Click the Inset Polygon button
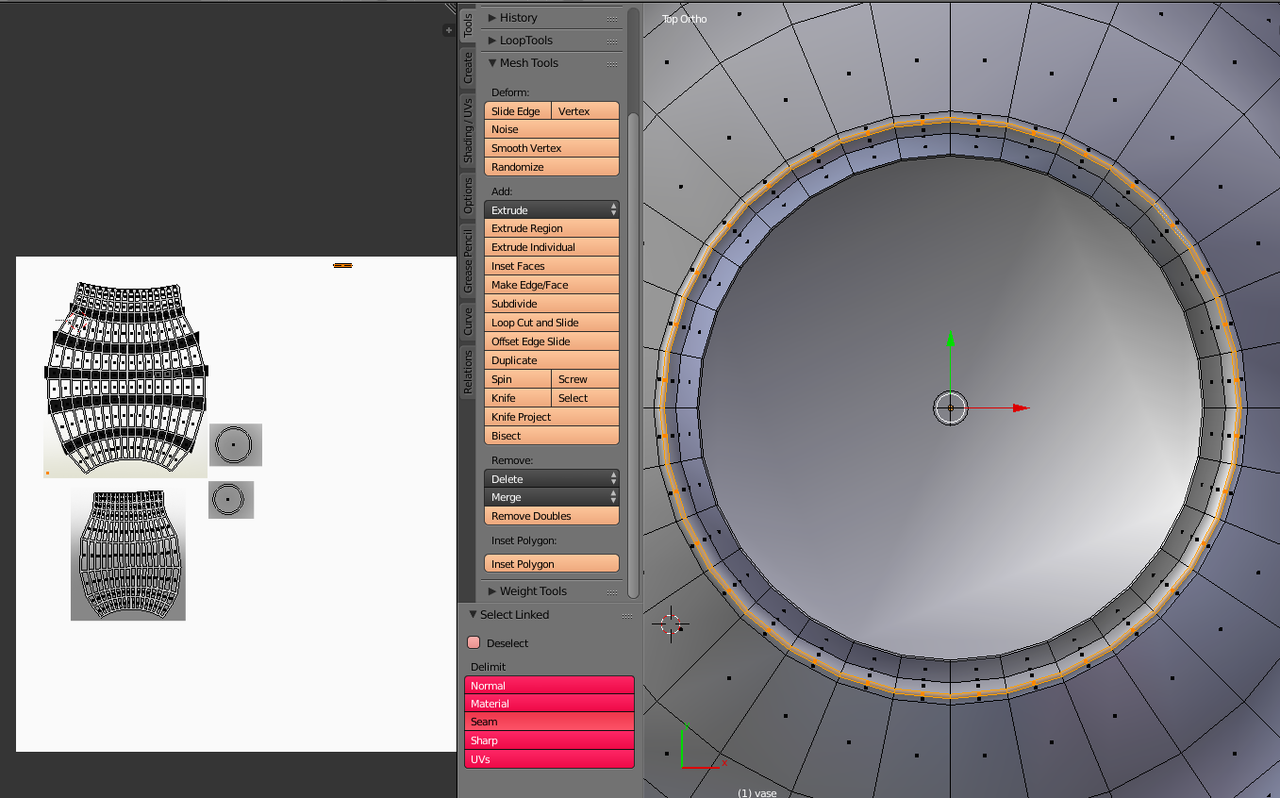 (x=552, y=564)
